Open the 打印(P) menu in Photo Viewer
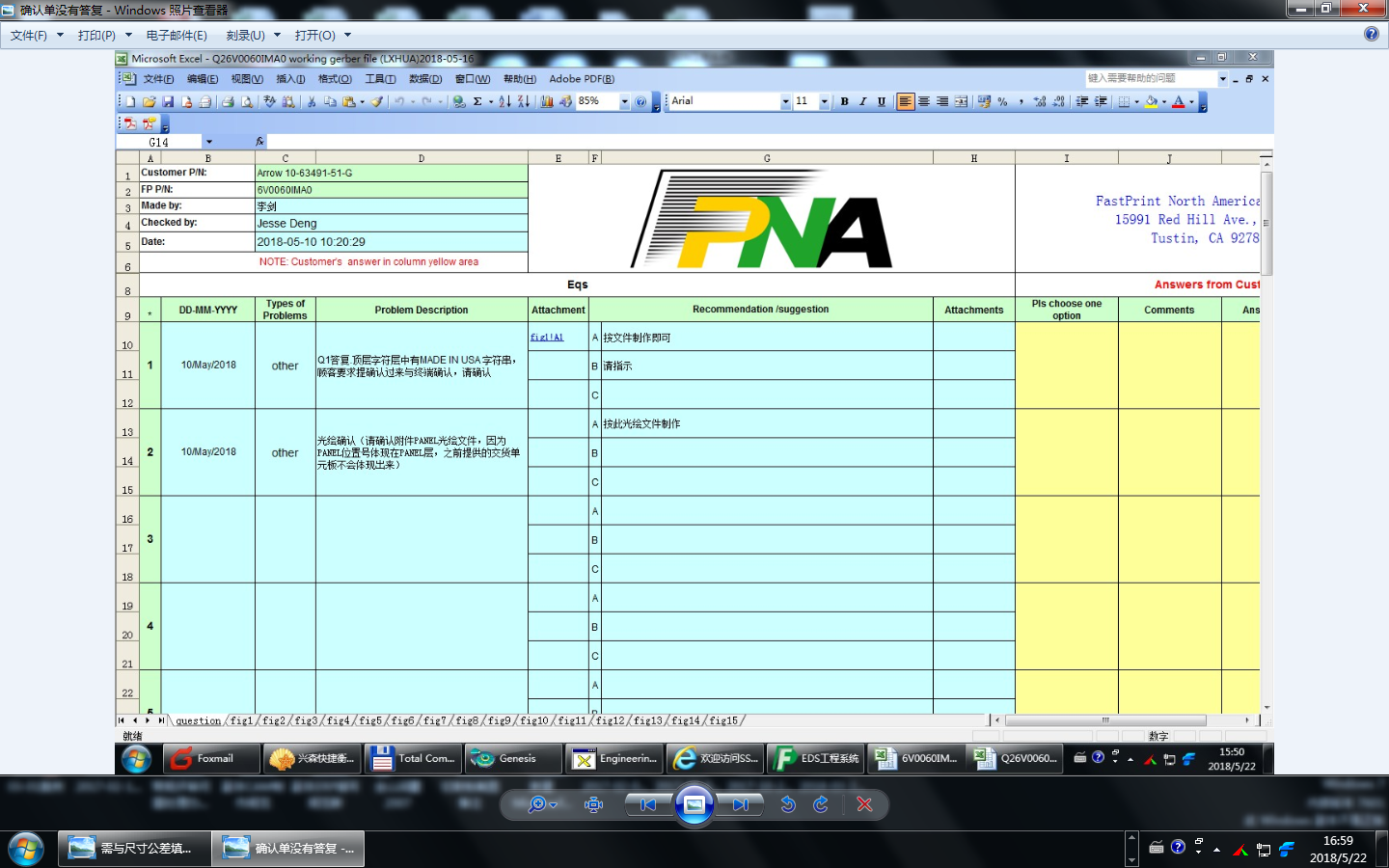 (104, 35)
